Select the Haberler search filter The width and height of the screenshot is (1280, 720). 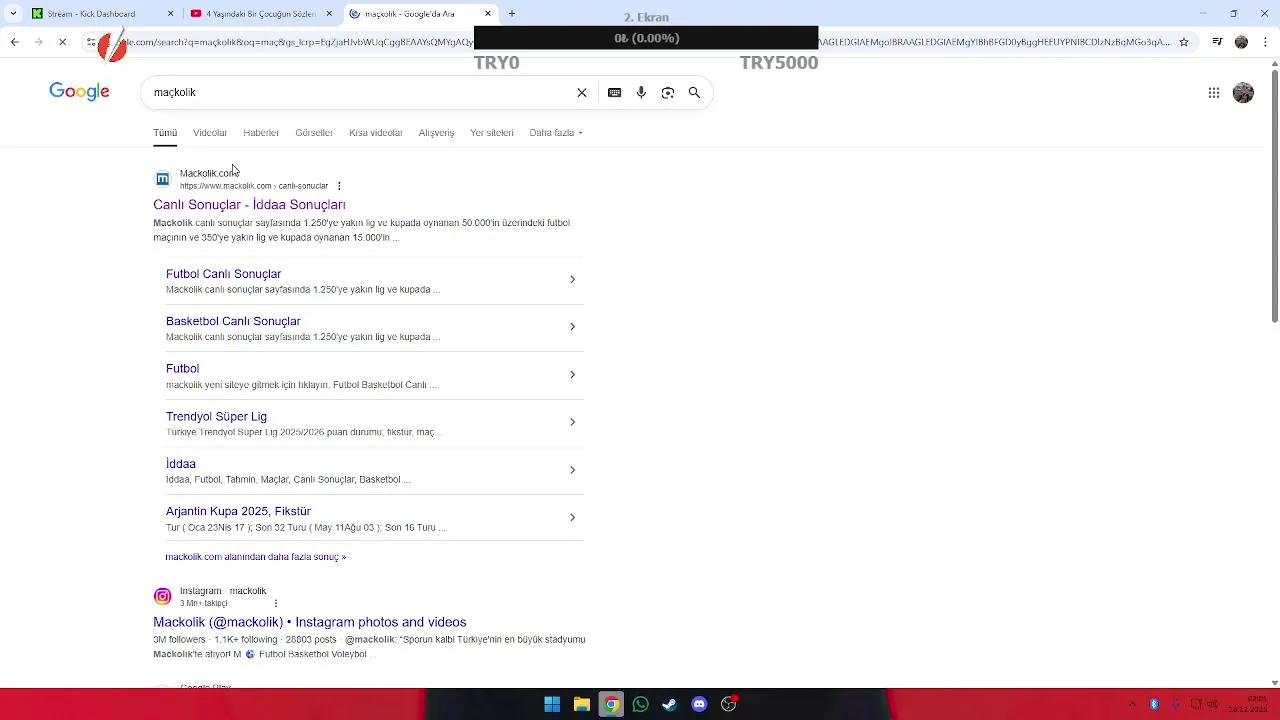click(x=261, y=132)
